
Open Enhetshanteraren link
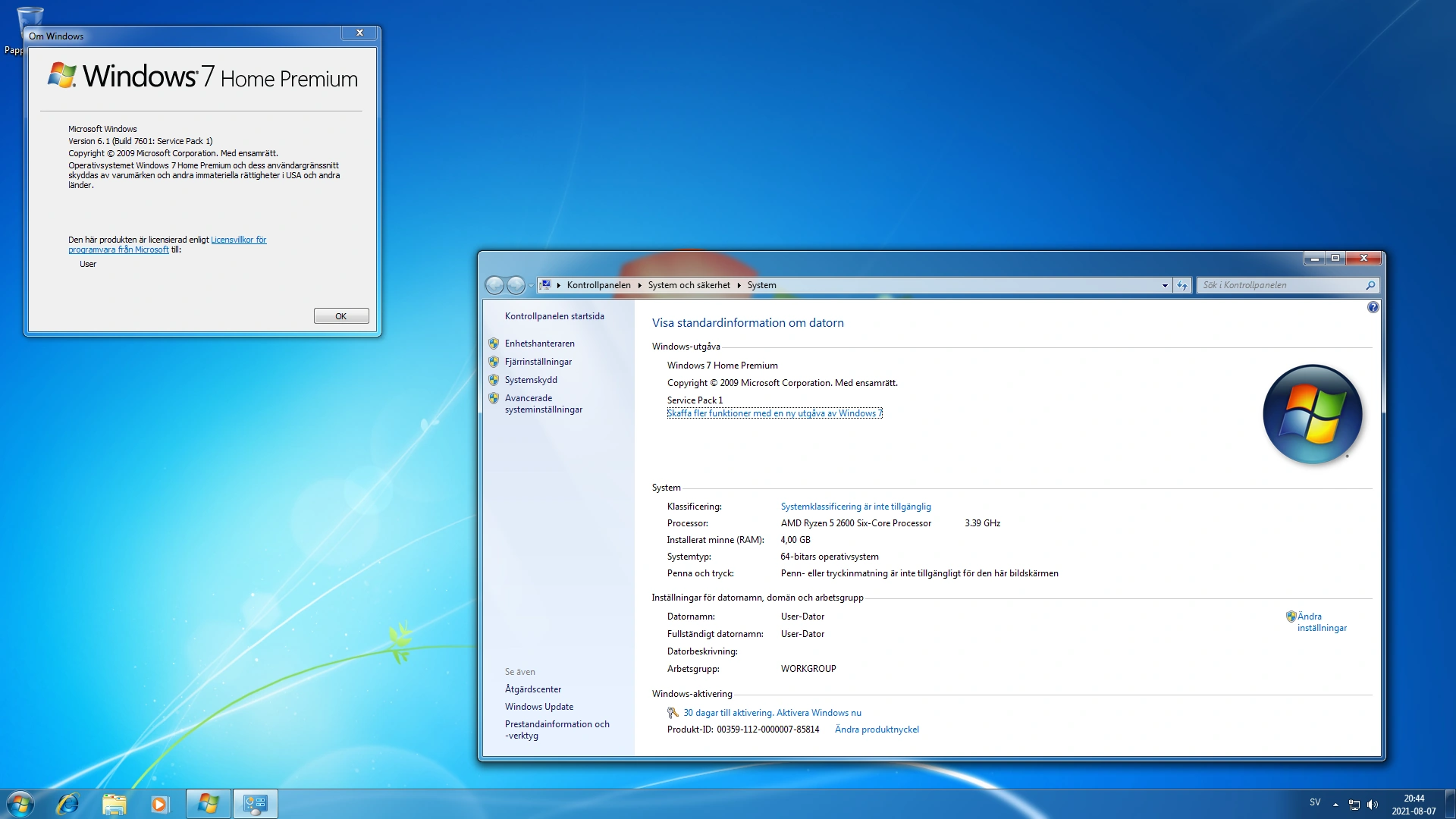tap(539, 344)
